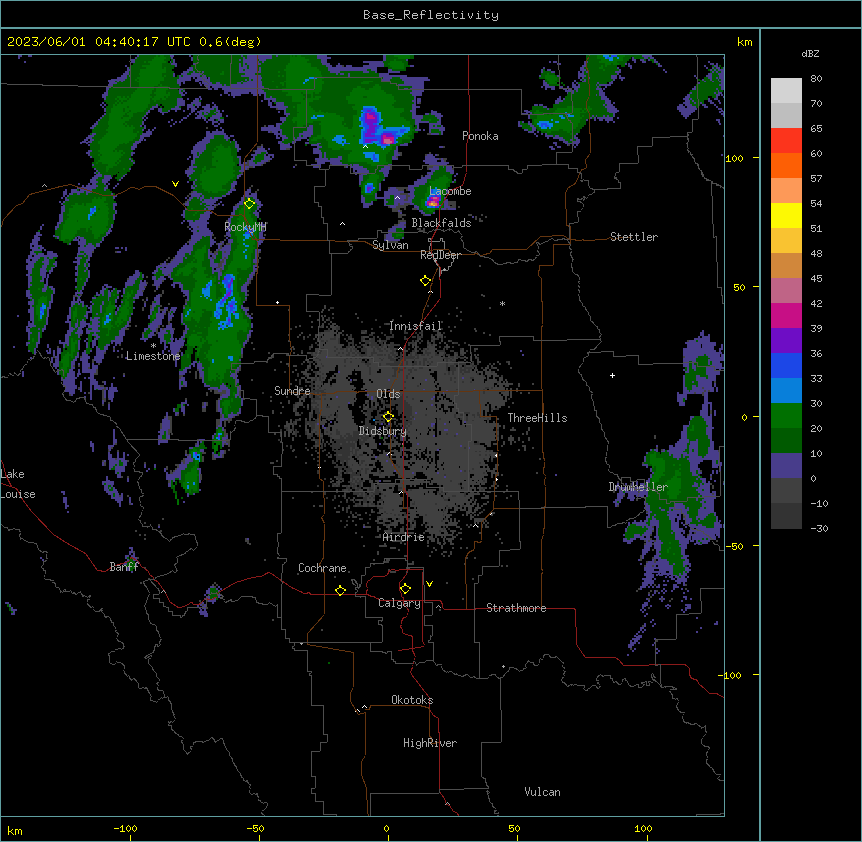Click the Blackfalds city label
Screen dimensions: 862x842
click(441, 223)
